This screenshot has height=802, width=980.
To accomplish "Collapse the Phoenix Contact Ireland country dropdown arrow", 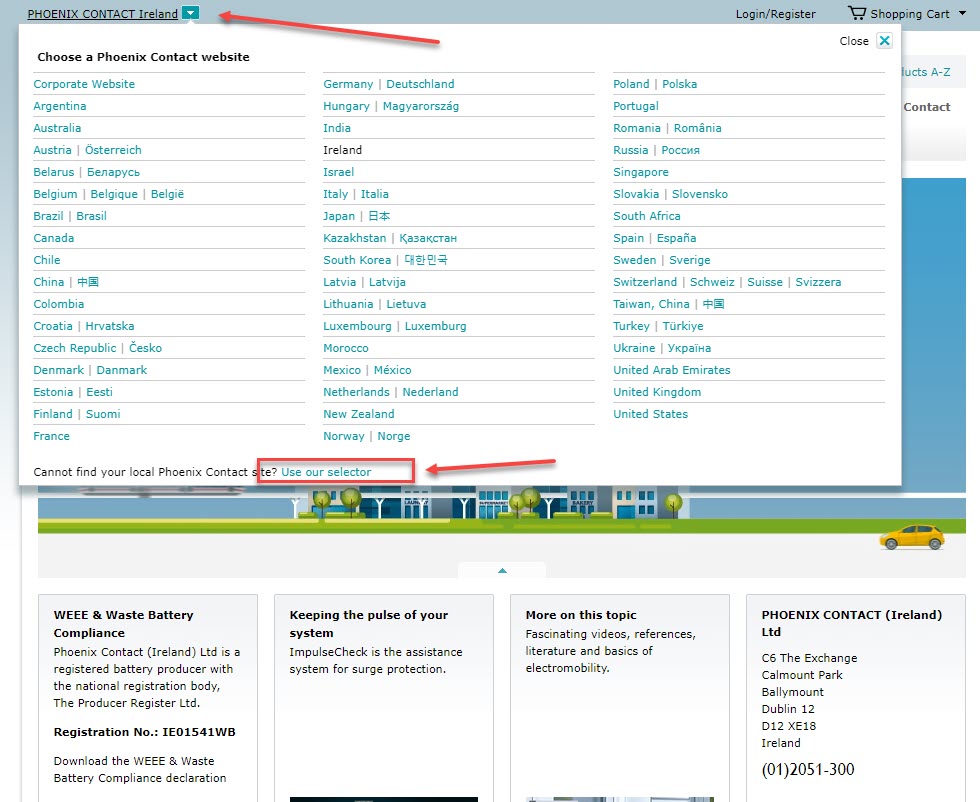I will (192, 14).
